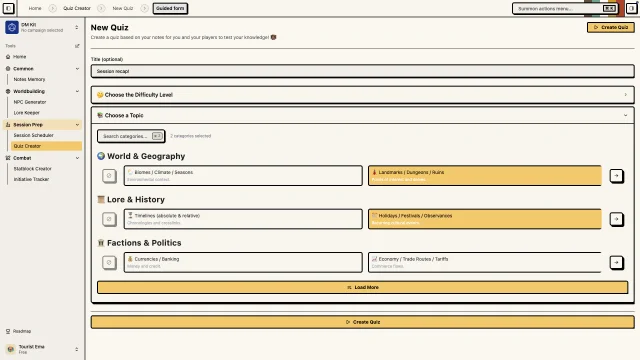Viewport: 640px width, 360px height.
Task: Open the user account menu arrows
Action: pyautogui.click(x=77, y=349)
